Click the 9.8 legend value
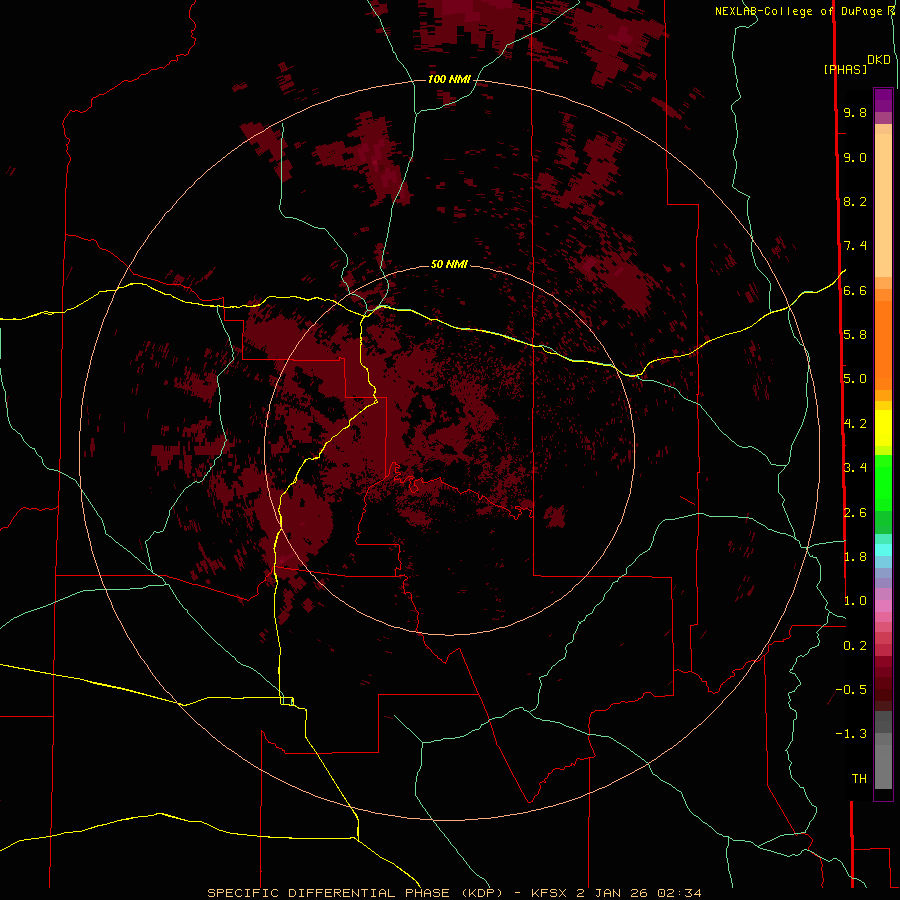Viewport: 900px width, 900px height. 855,112
